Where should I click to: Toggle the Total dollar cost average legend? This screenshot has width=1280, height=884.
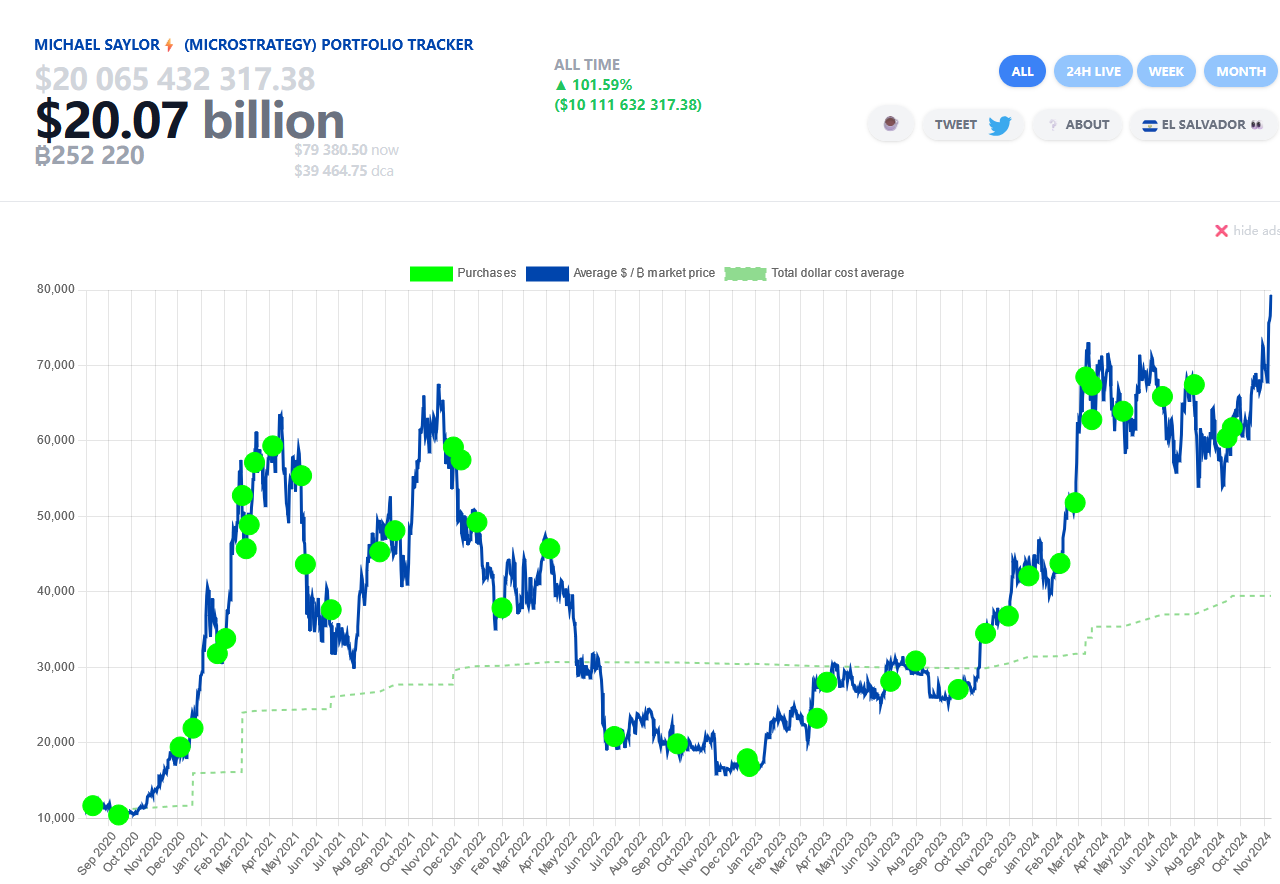814,273
